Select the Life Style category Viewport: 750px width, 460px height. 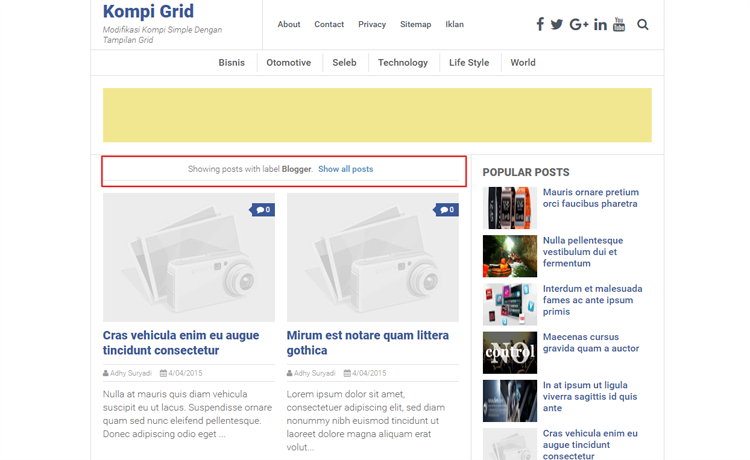(469, 63)
